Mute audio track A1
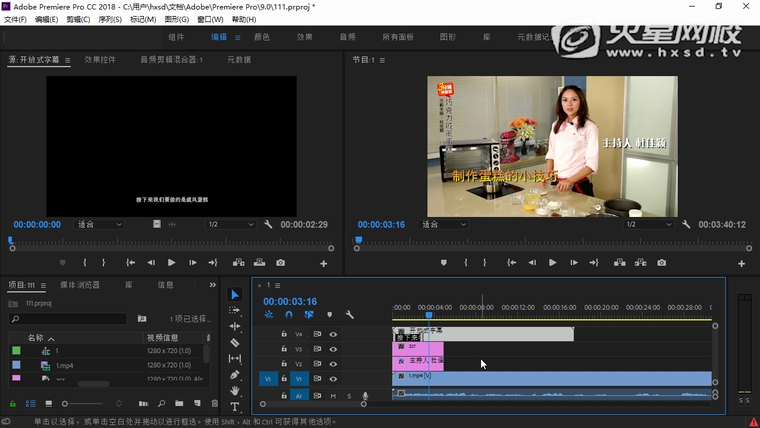This screenshot has height=428, width=760. tap(333, 396)
